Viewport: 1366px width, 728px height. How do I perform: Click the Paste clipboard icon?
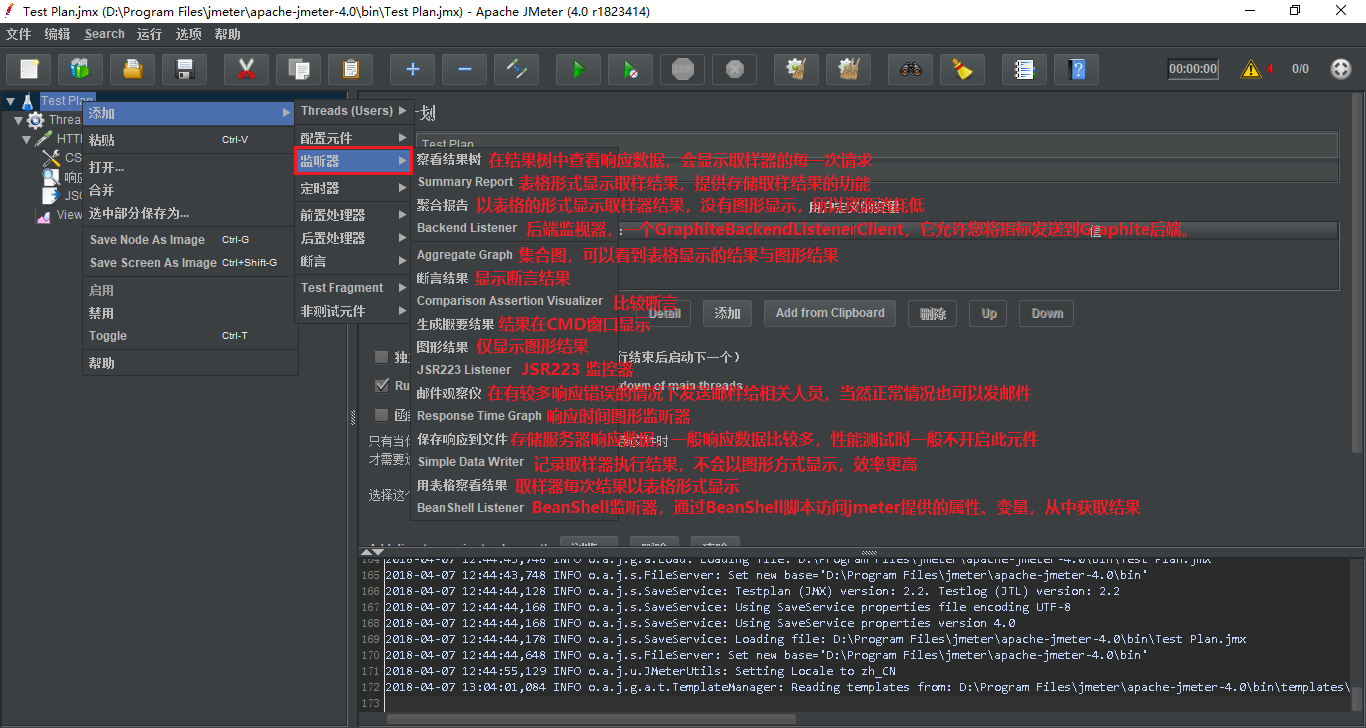click(350, 69)
